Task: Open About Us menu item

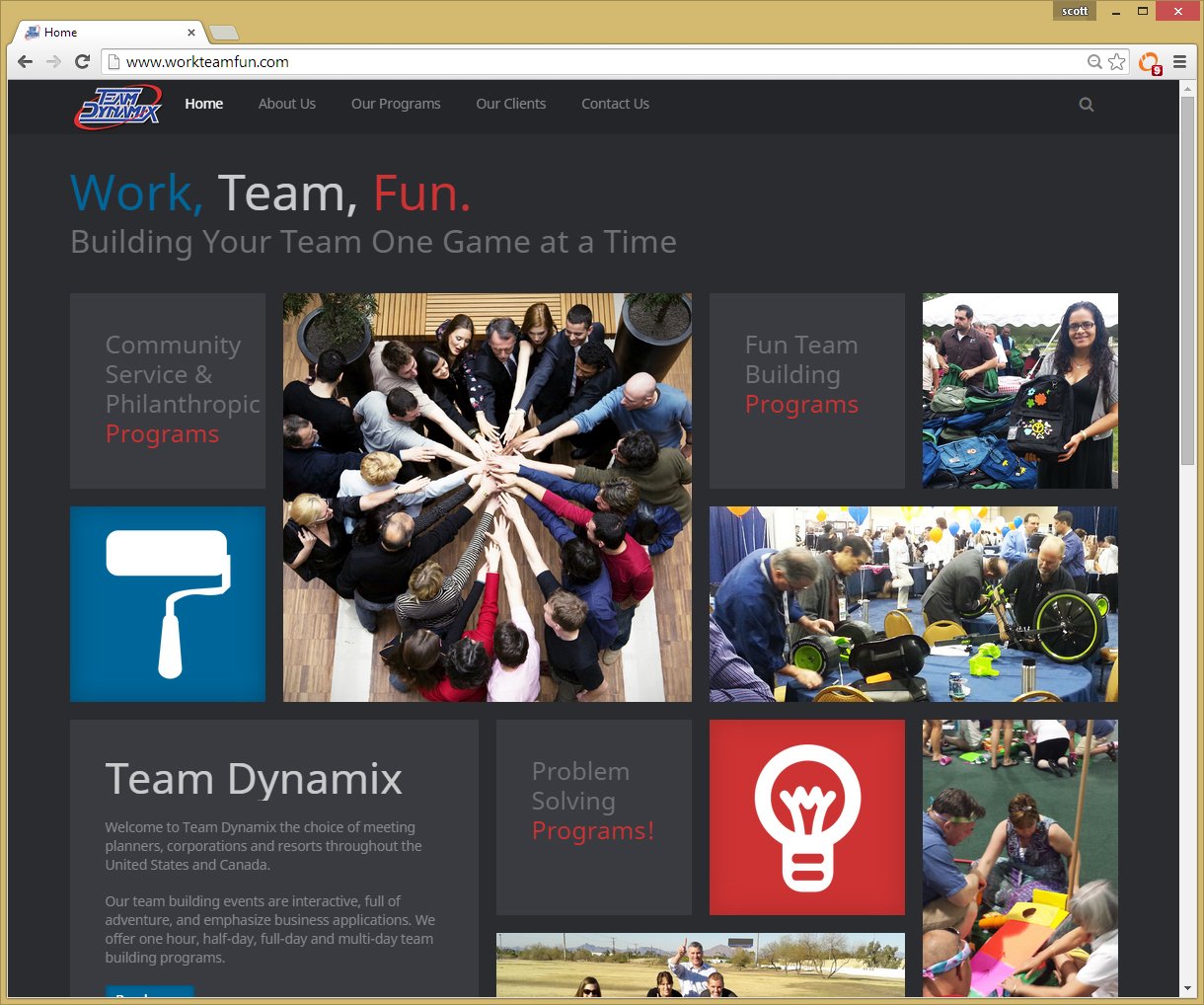Action: pos(287,104)
